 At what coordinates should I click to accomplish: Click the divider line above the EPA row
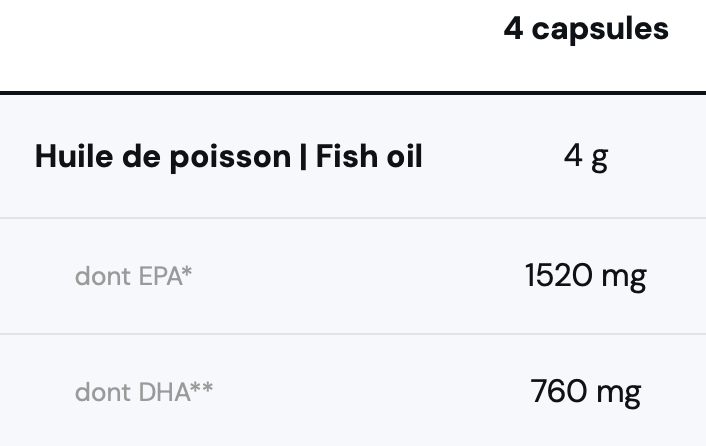click(x=353, y=218)
